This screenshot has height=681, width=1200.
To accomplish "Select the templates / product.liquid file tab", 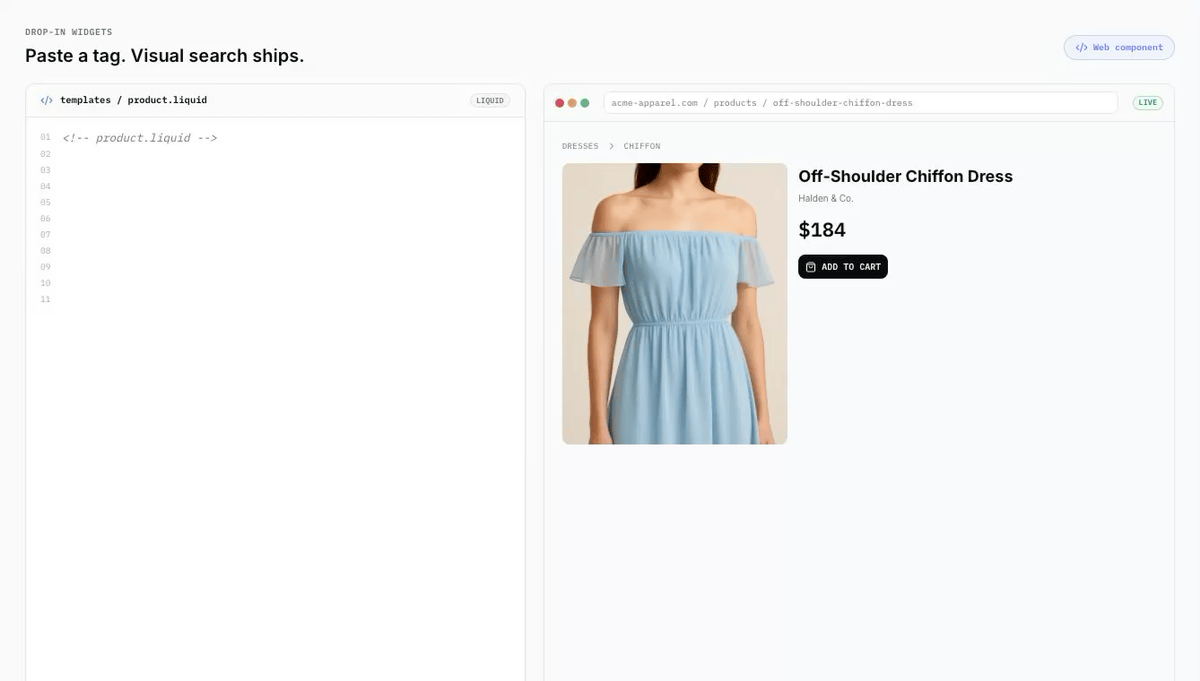I will (x=124, y=100).
